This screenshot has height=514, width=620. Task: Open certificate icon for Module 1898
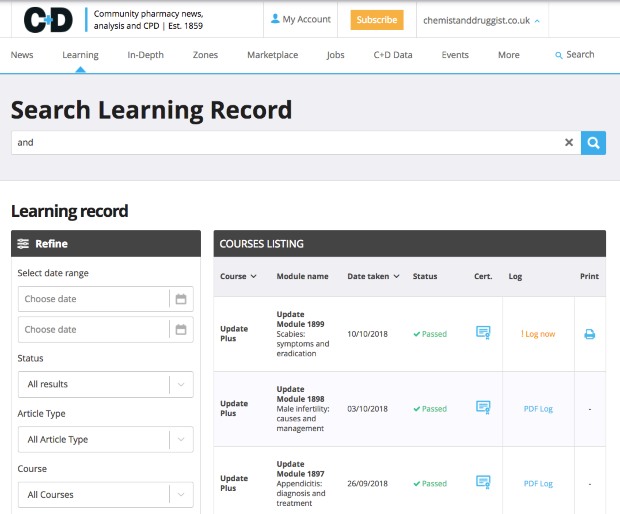click(x=483, y=407)
